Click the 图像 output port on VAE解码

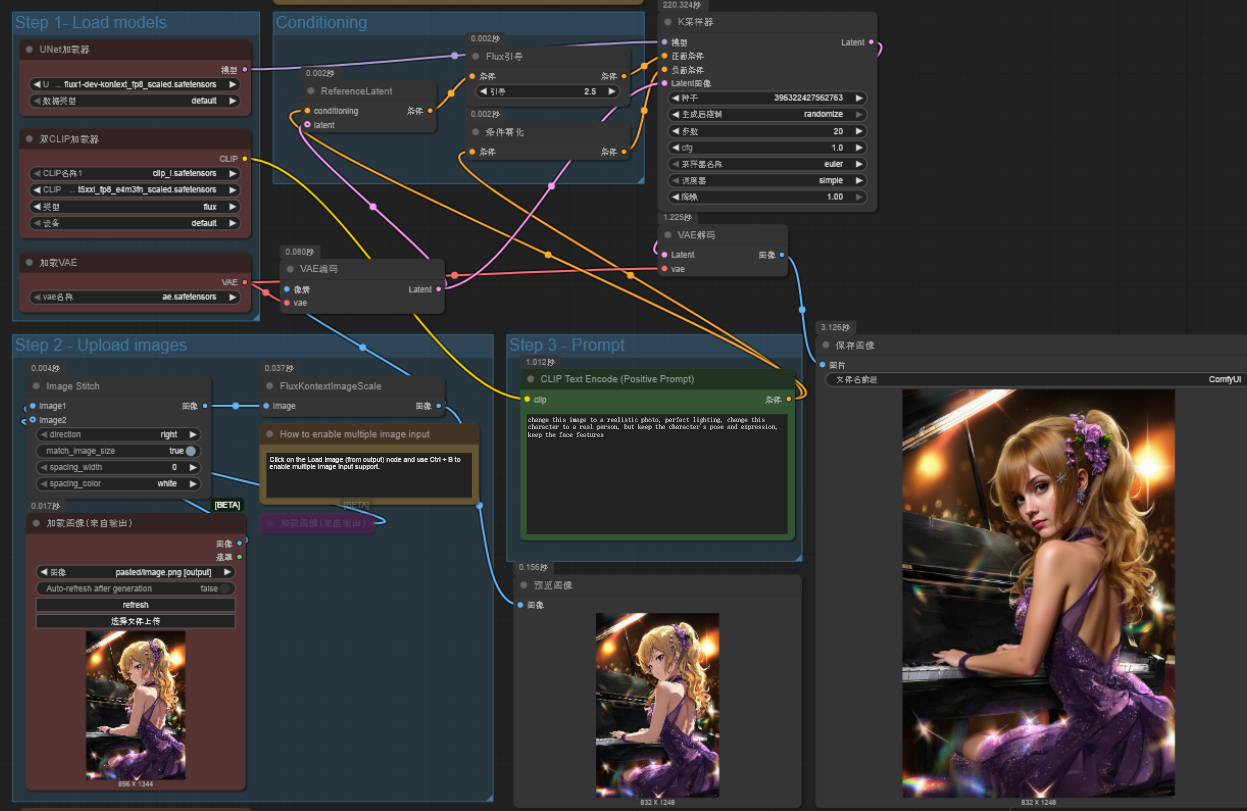click(x=781, y=255)
